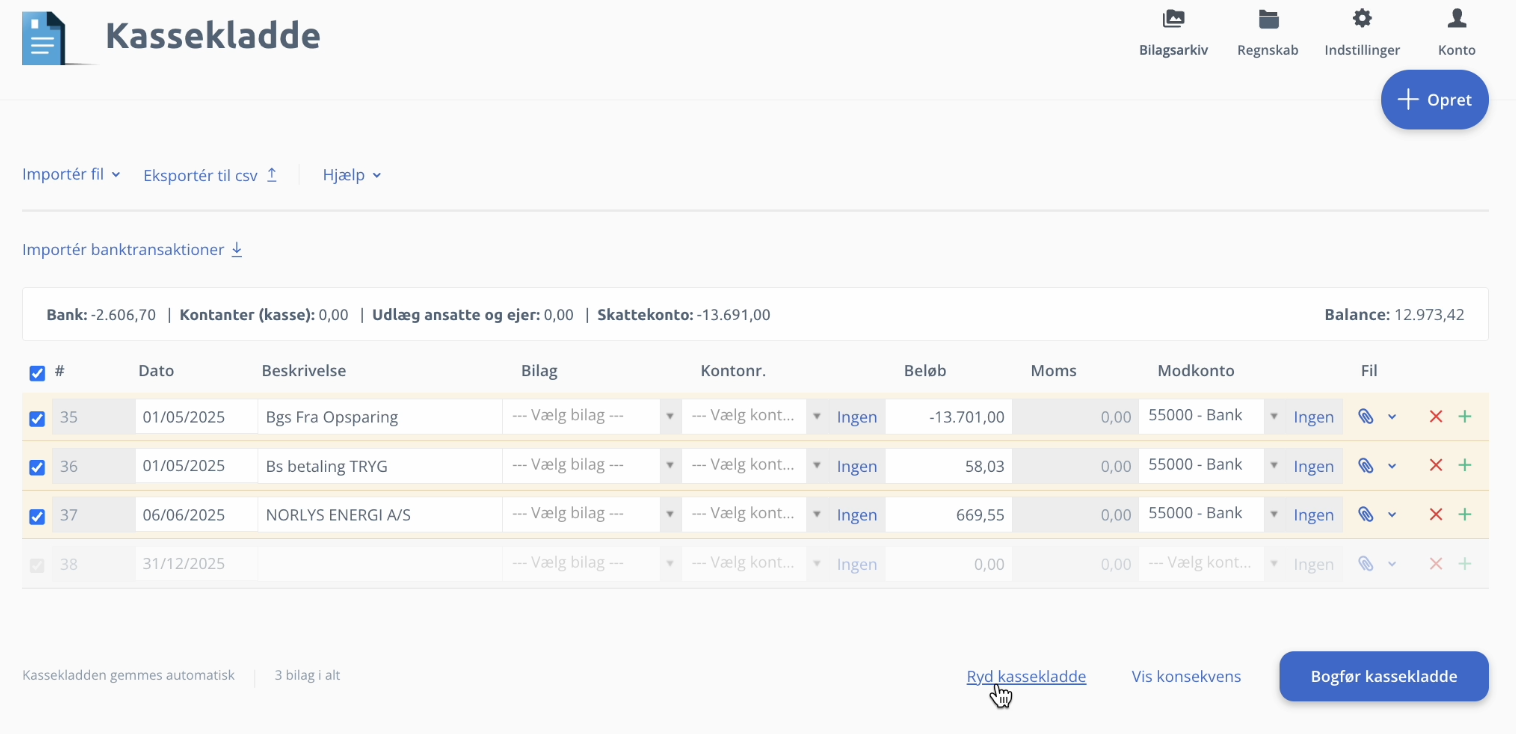The width and height of the screenshot is (1516, 734).
Task: Open the Bilagsarkiv icon
Action: pyautogui.click(x=1173, y=19)
